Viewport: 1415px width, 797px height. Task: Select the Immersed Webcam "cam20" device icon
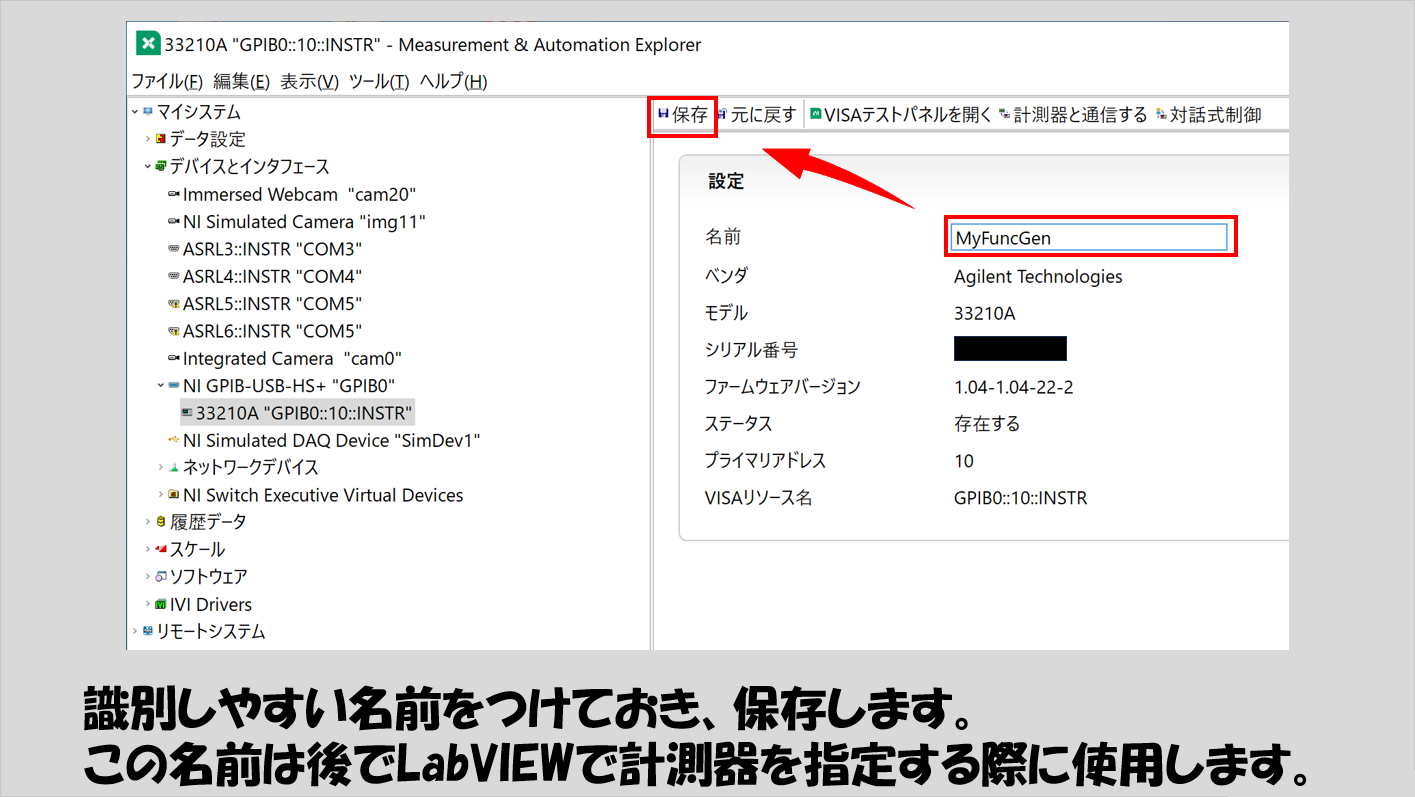coord(174,195)
